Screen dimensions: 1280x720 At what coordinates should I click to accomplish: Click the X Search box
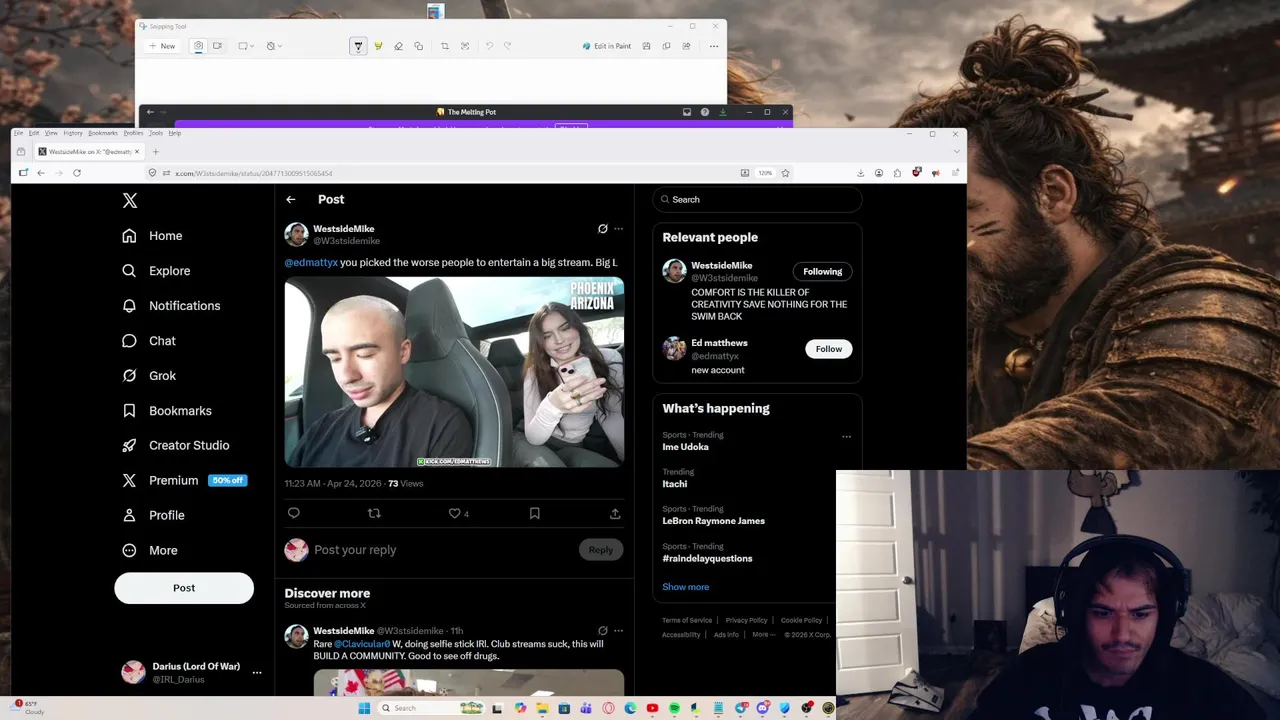point(757,200)
